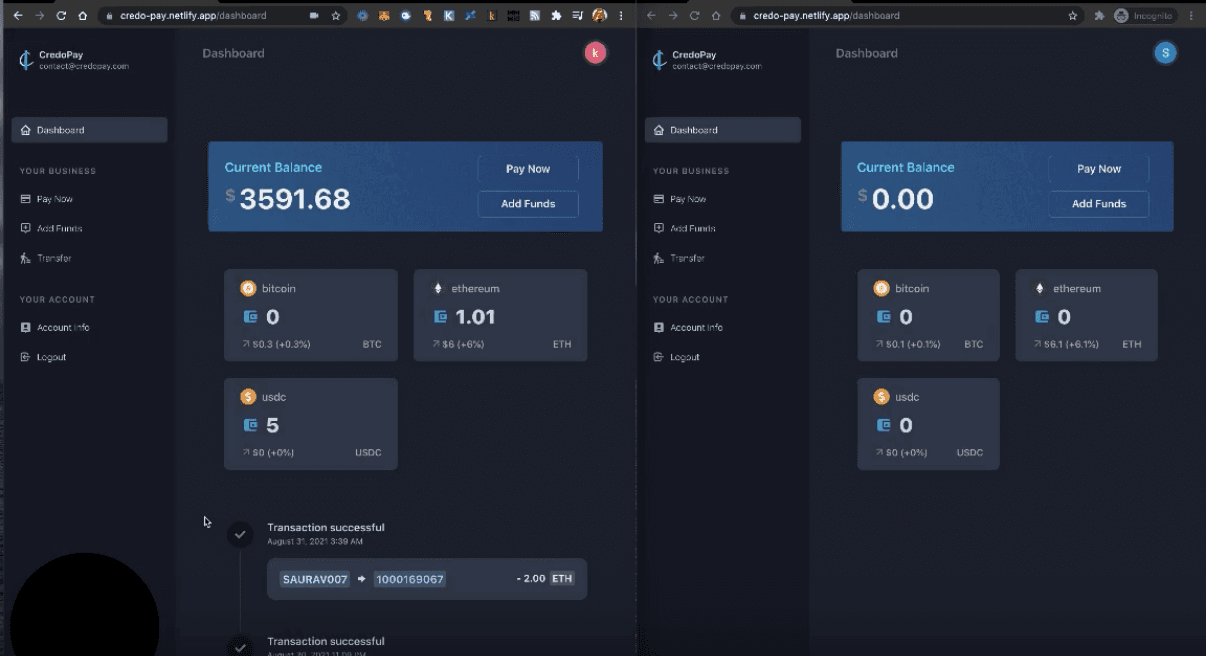Click the Incognito profile indicator
The image size is (1206, 656).
pyautogui.click(x=1145, y=16)
